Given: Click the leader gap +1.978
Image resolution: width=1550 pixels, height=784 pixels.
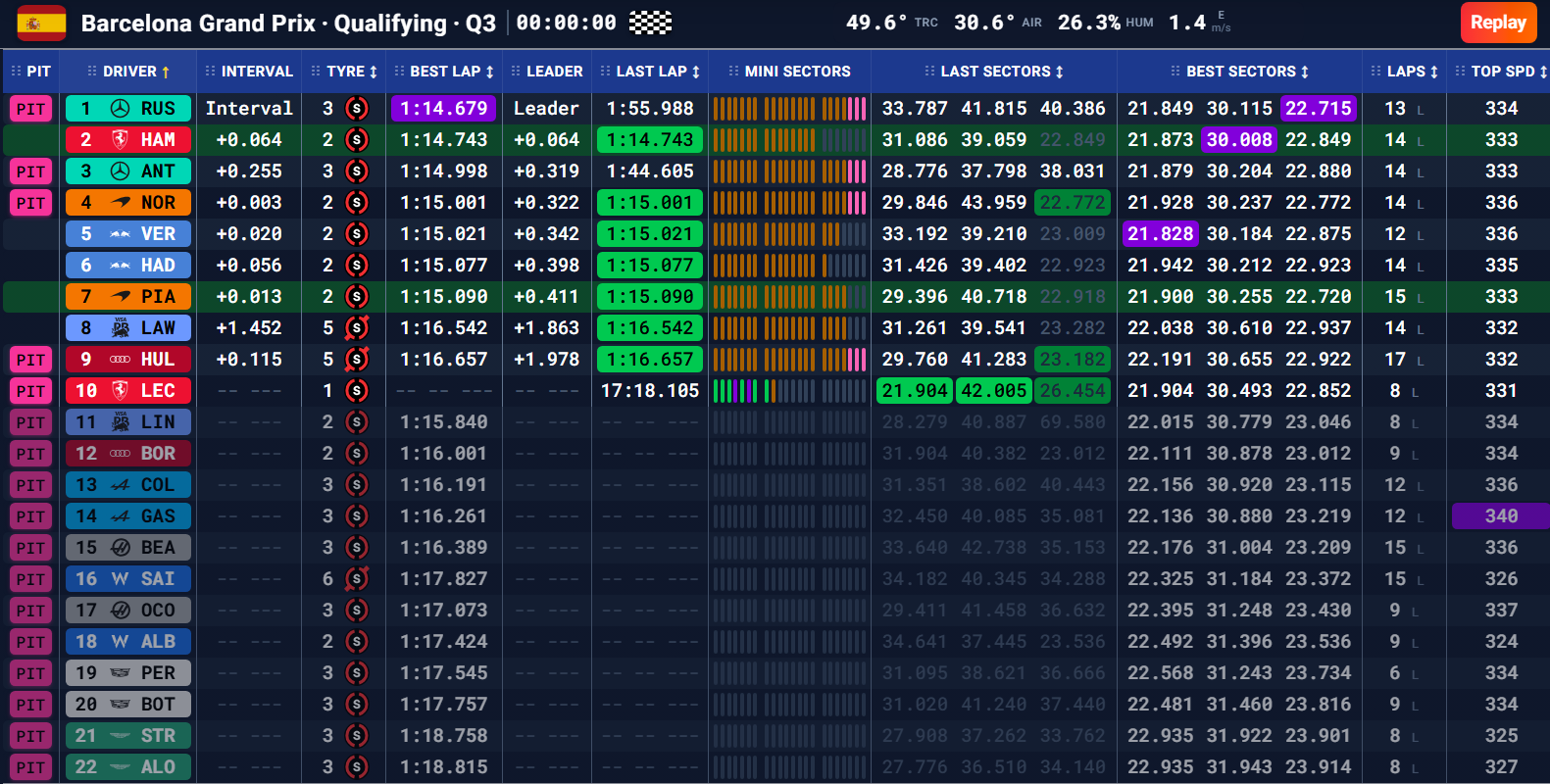Looking at the screenshot, I should click(546, 360).
